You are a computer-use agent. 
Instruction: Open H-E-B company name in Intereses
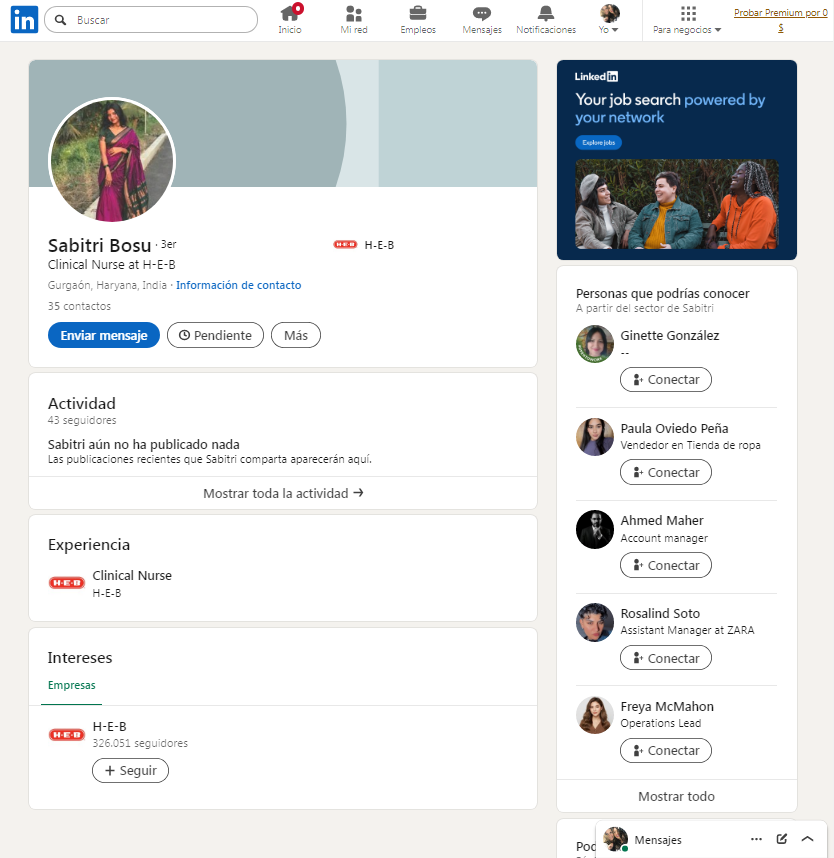109,727
